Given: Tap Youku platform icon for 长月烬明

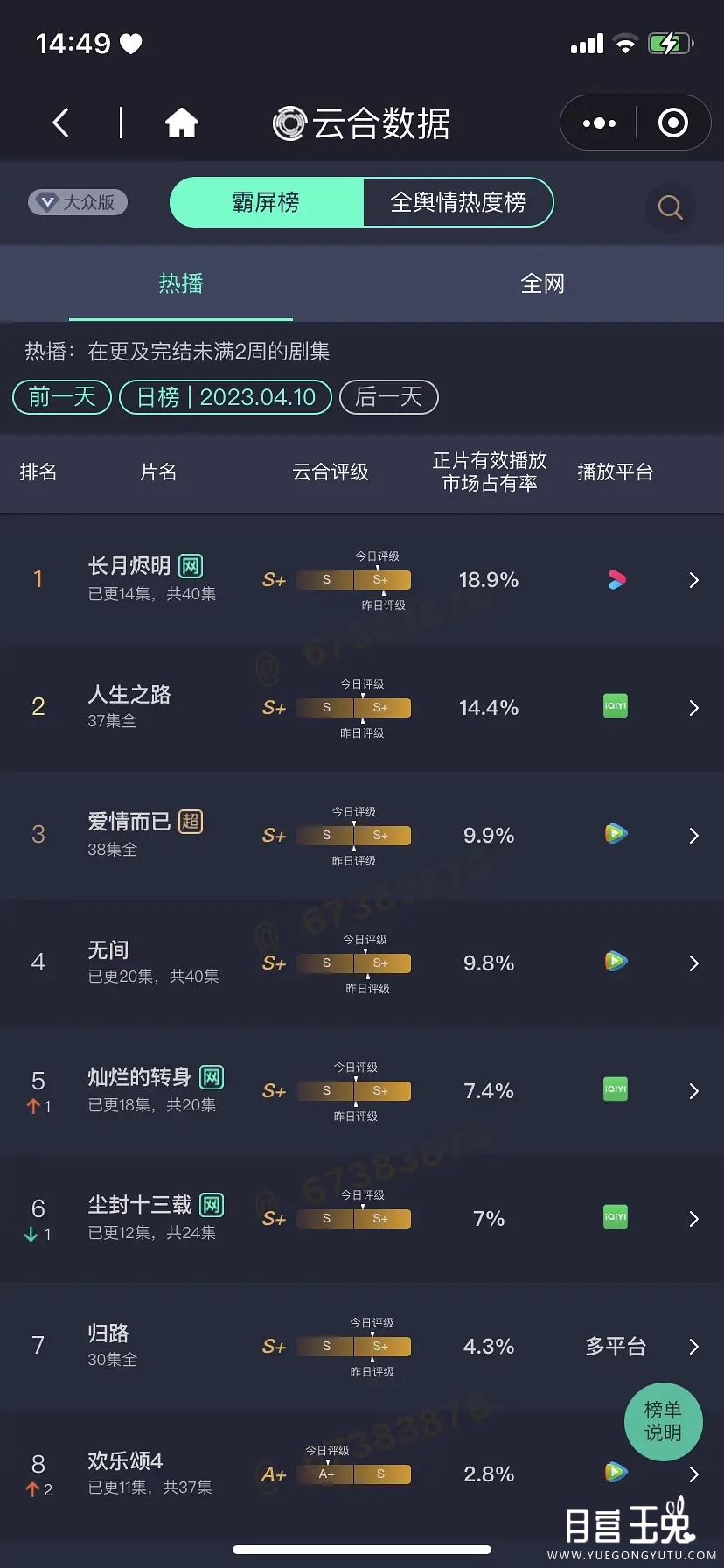Looking at the screenshot, I should 616,579.
